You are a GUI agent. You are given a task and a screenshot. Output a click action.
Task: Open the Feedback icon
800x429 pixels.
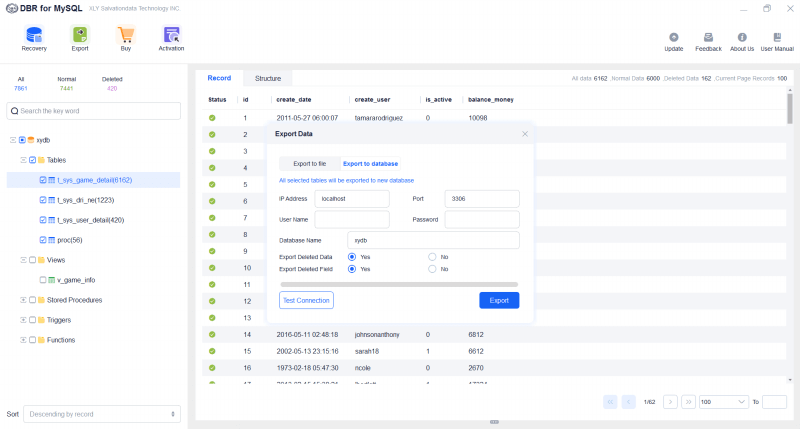(708, 37)
